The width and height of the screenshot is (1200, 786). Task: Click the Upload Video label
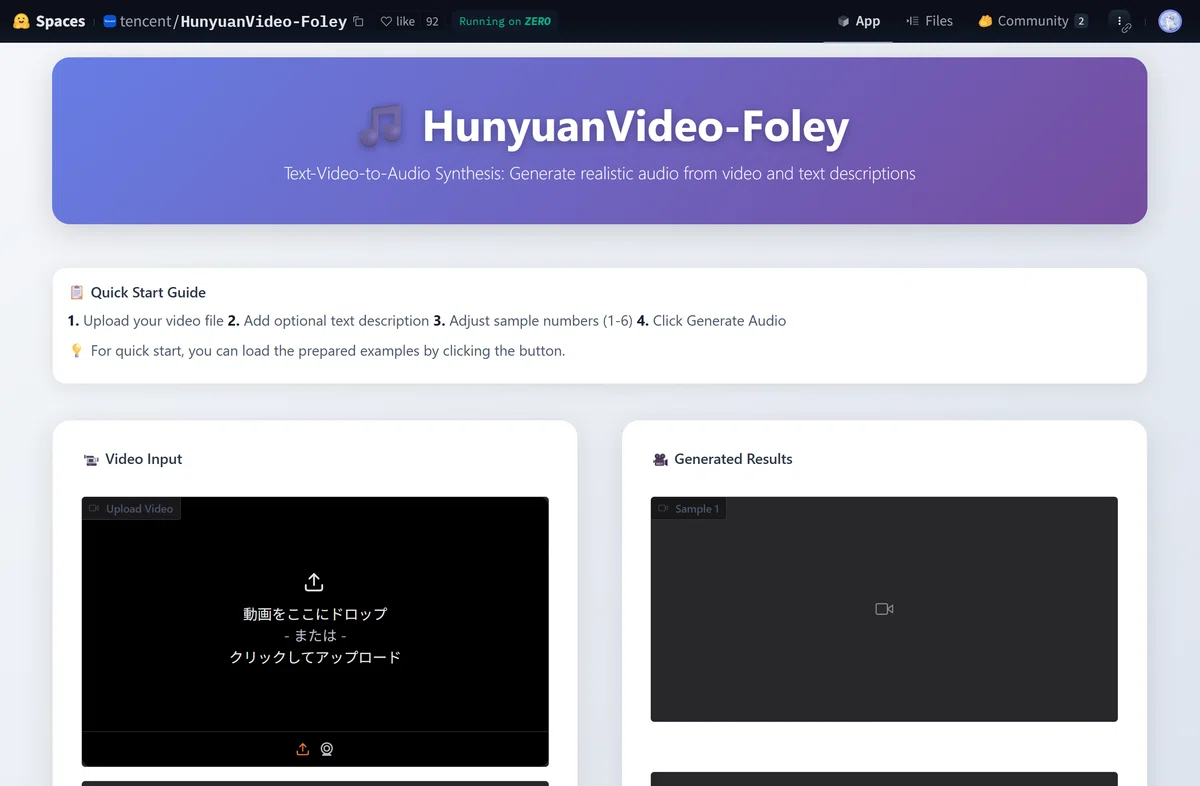tap(131, 509)
